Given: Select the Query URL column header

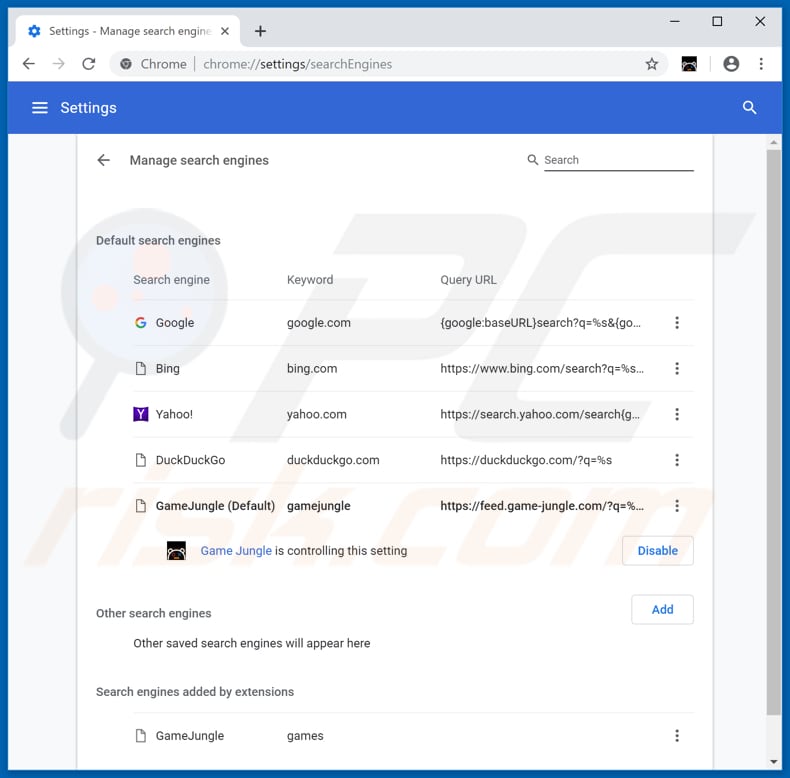Looking at the screenshot, I should (468, 280).
